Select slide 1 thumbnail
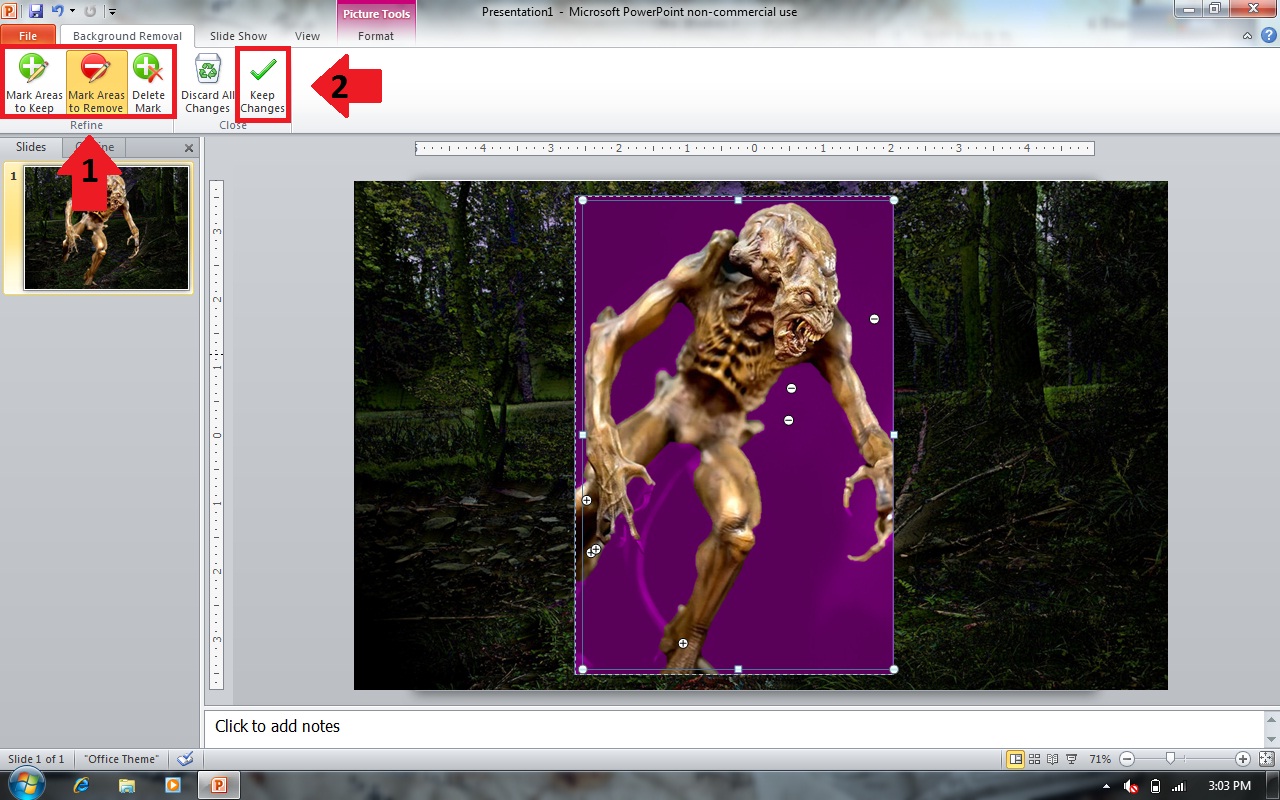 coord(106,228)
